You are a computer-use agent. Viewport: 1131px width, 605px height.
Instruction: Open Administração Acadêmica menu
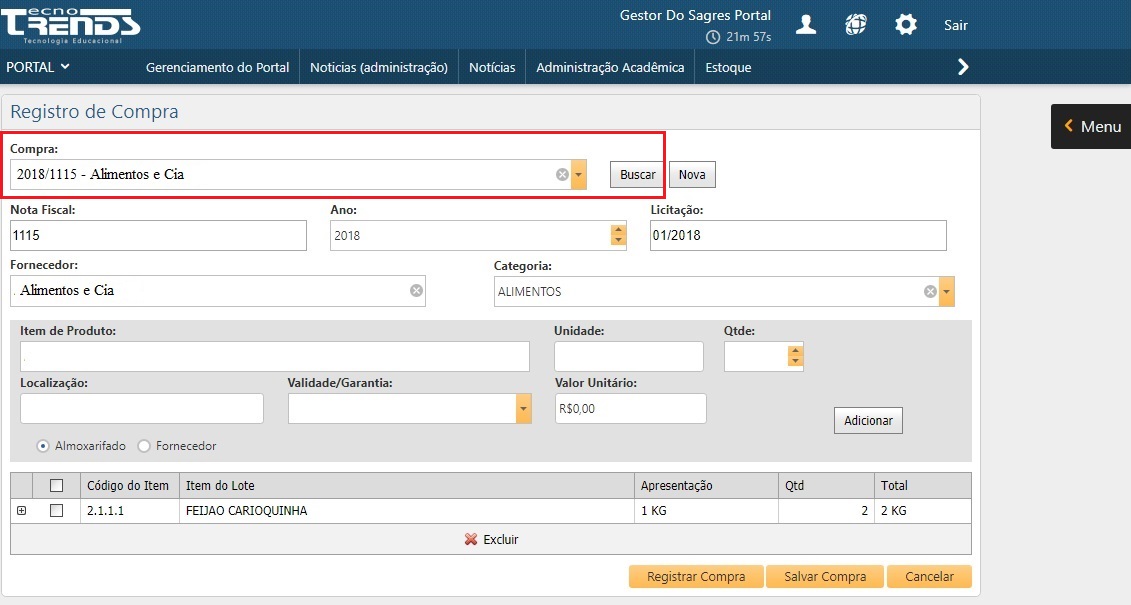coord(610,68)
